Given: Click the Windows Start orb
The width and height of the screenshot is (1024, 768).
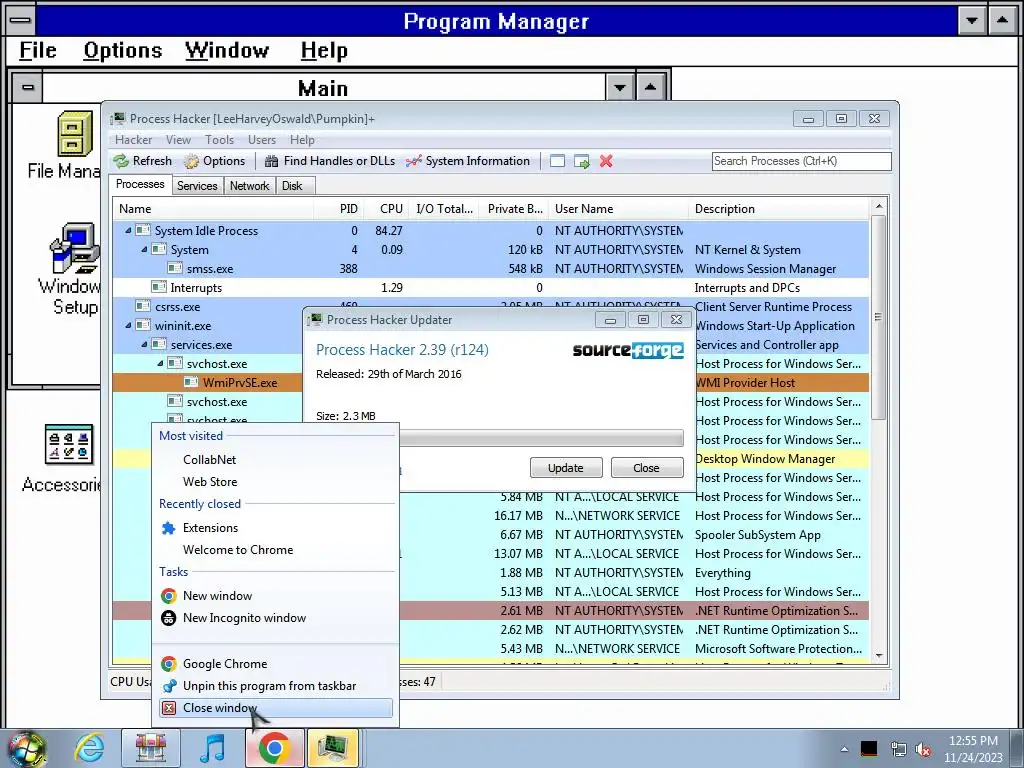Looking at the screenshot, I should (x=26, y=749).
